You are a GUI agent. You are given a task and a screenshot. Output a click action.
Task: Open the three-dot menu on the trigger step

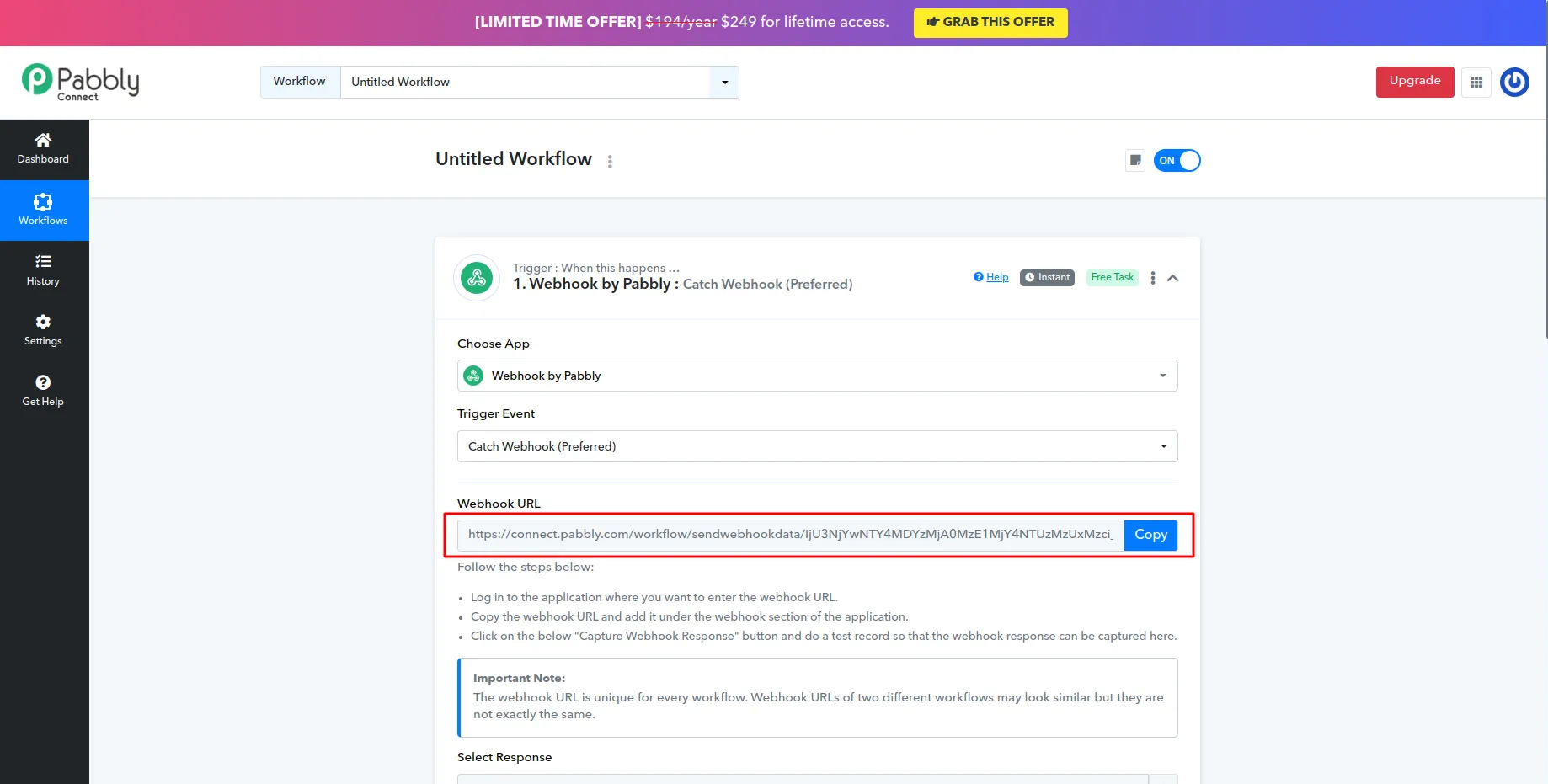[x=1152, y=277]
